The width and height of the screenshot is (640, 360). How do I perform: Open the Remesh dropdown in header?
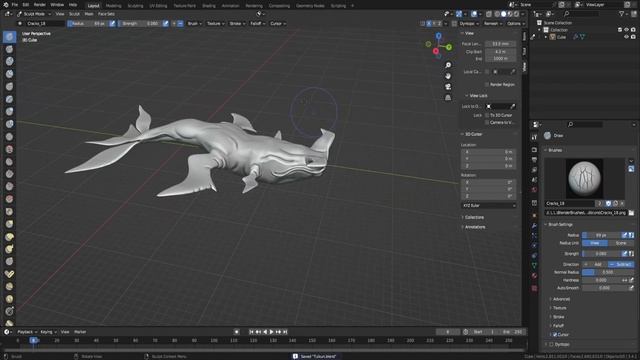click(493, 24)
